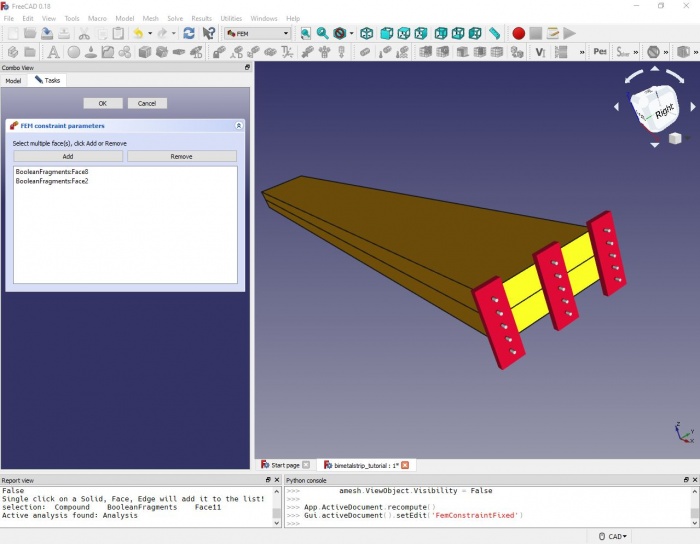
Task: Rotate view using navigation cube right arrow
Action: (693, 107)
